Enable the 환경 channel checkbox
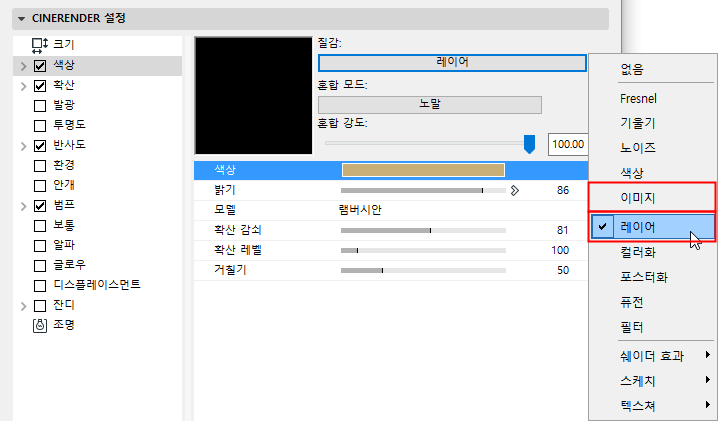The width and height of the screenshot is (718, 421). 40,166
